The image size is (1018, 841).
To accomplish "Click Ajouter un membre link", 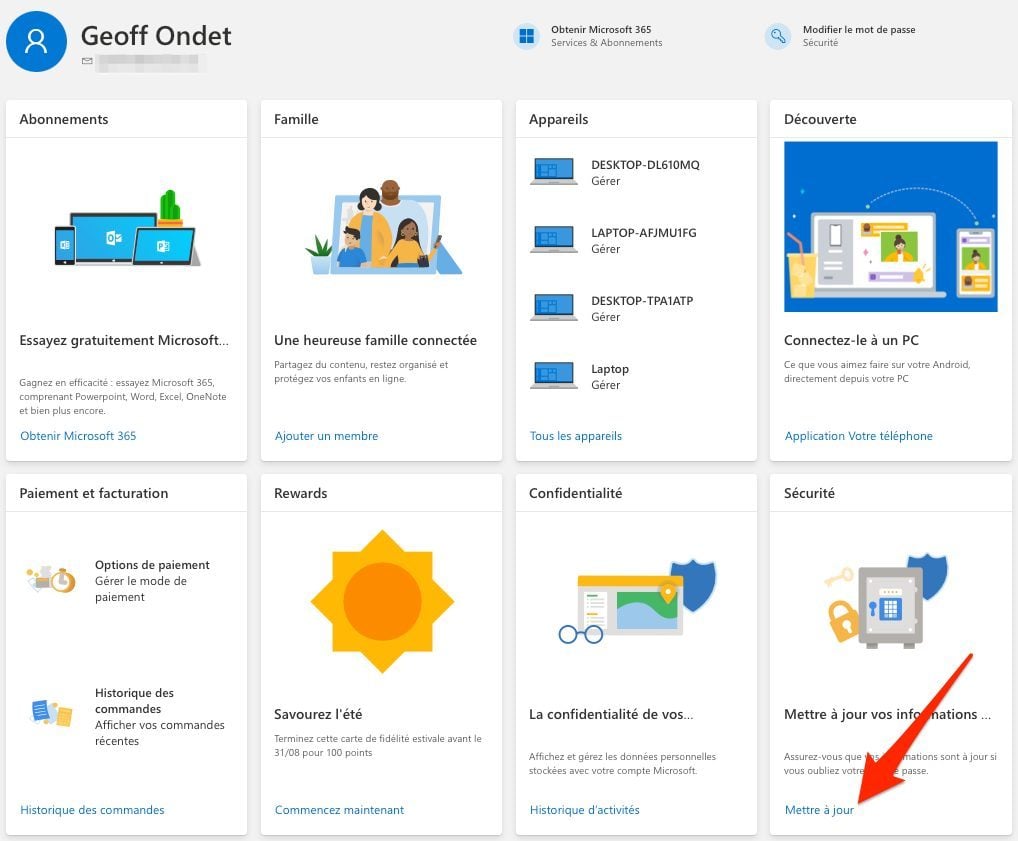I will [x=326, y=436].
